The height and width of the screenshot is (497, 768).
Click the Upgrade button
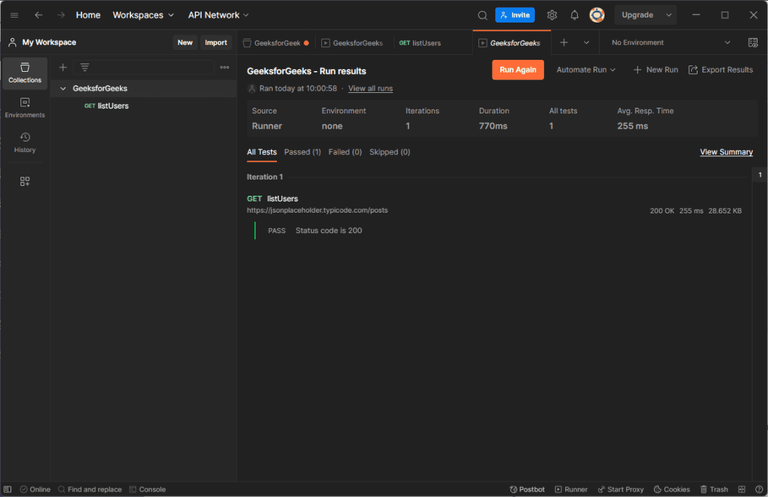[x=637, y=15]
